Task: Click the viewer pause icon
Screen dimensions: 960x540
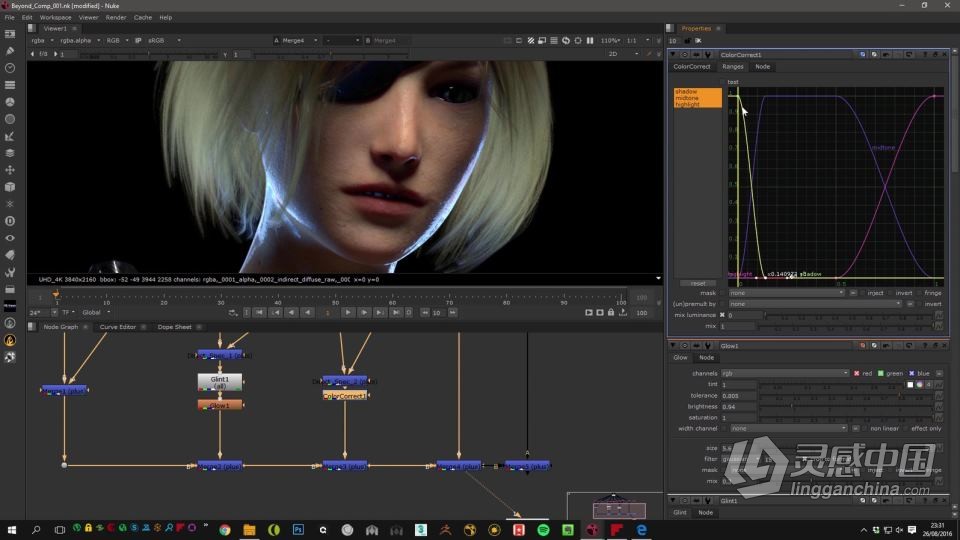Action: [590, 40]
